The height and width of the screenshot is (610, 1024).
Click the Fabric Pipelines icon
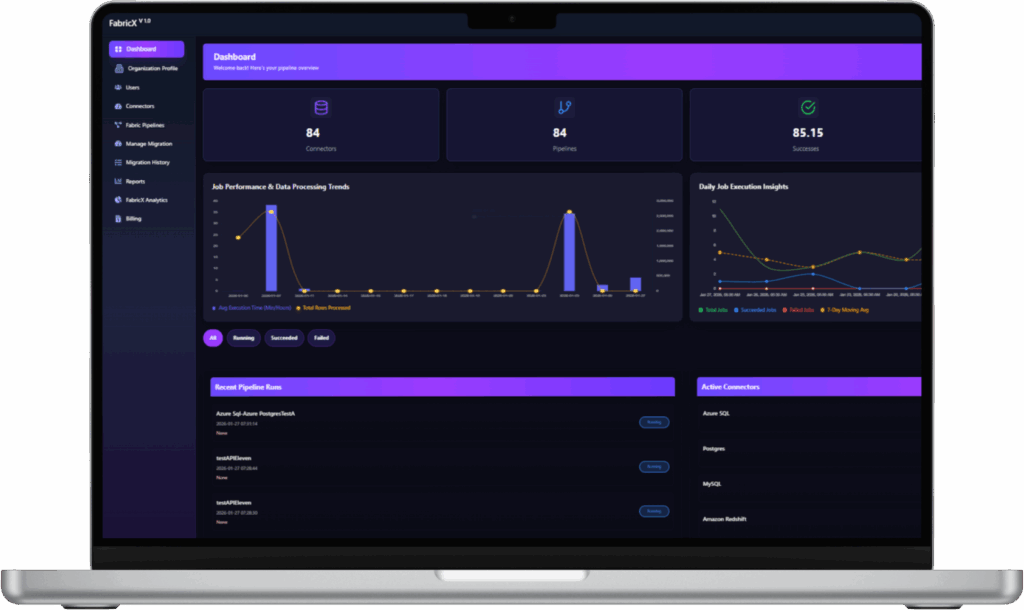click(118, 125)
